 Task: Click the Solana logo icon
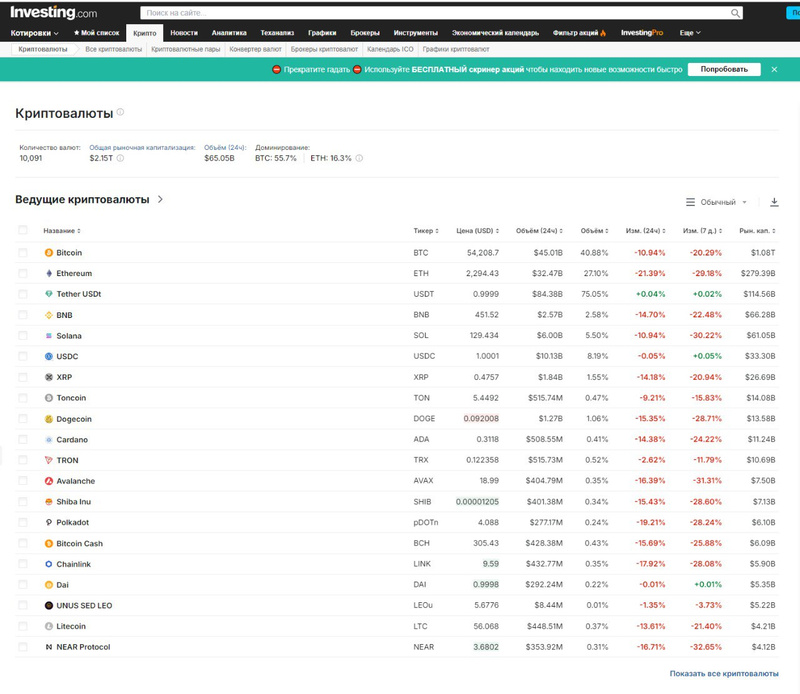tap(48, 336)
